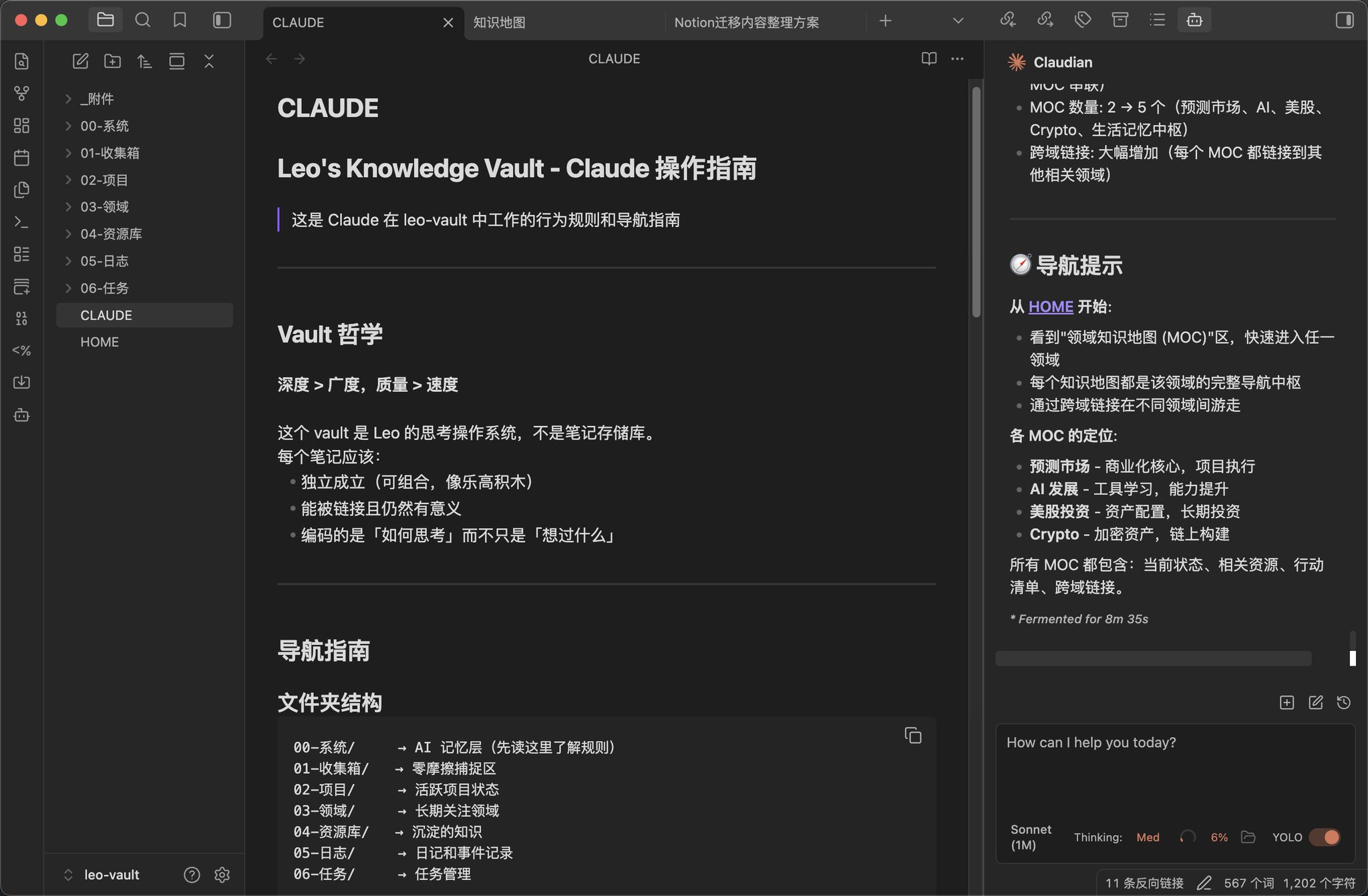Viewport: 1368px width, 896px height.
Task: Toggle reading view book icon
Action: (x=928, y=59)
